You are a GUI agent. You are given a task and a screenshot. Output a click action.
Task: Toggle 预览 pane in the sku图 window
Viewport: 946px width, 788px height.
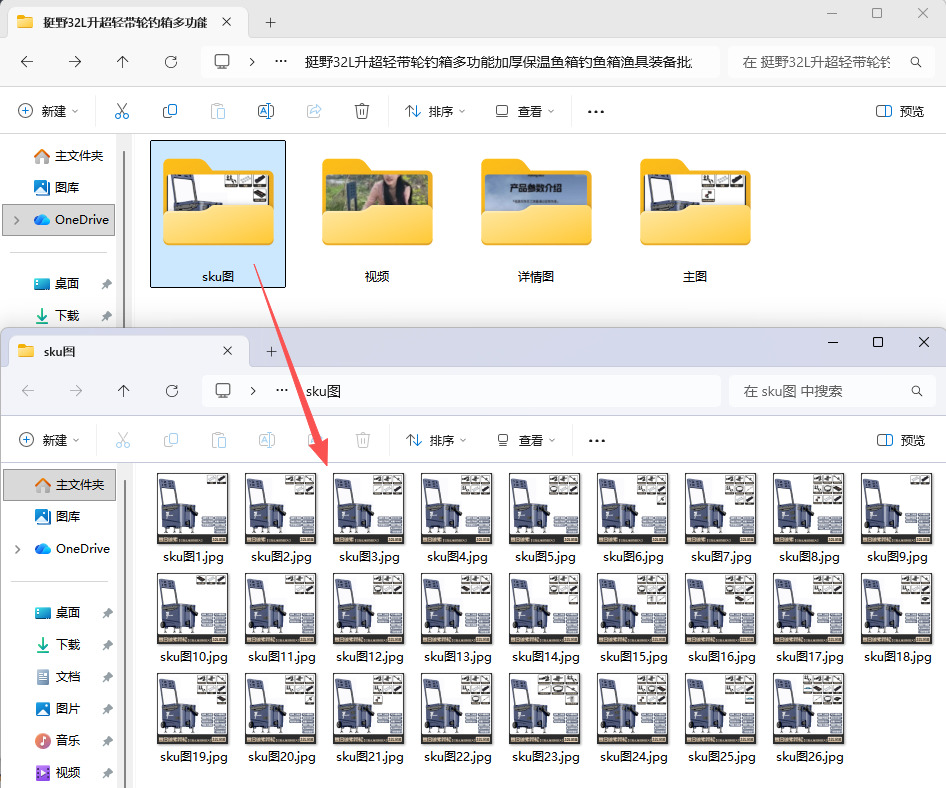coord(900,440)
